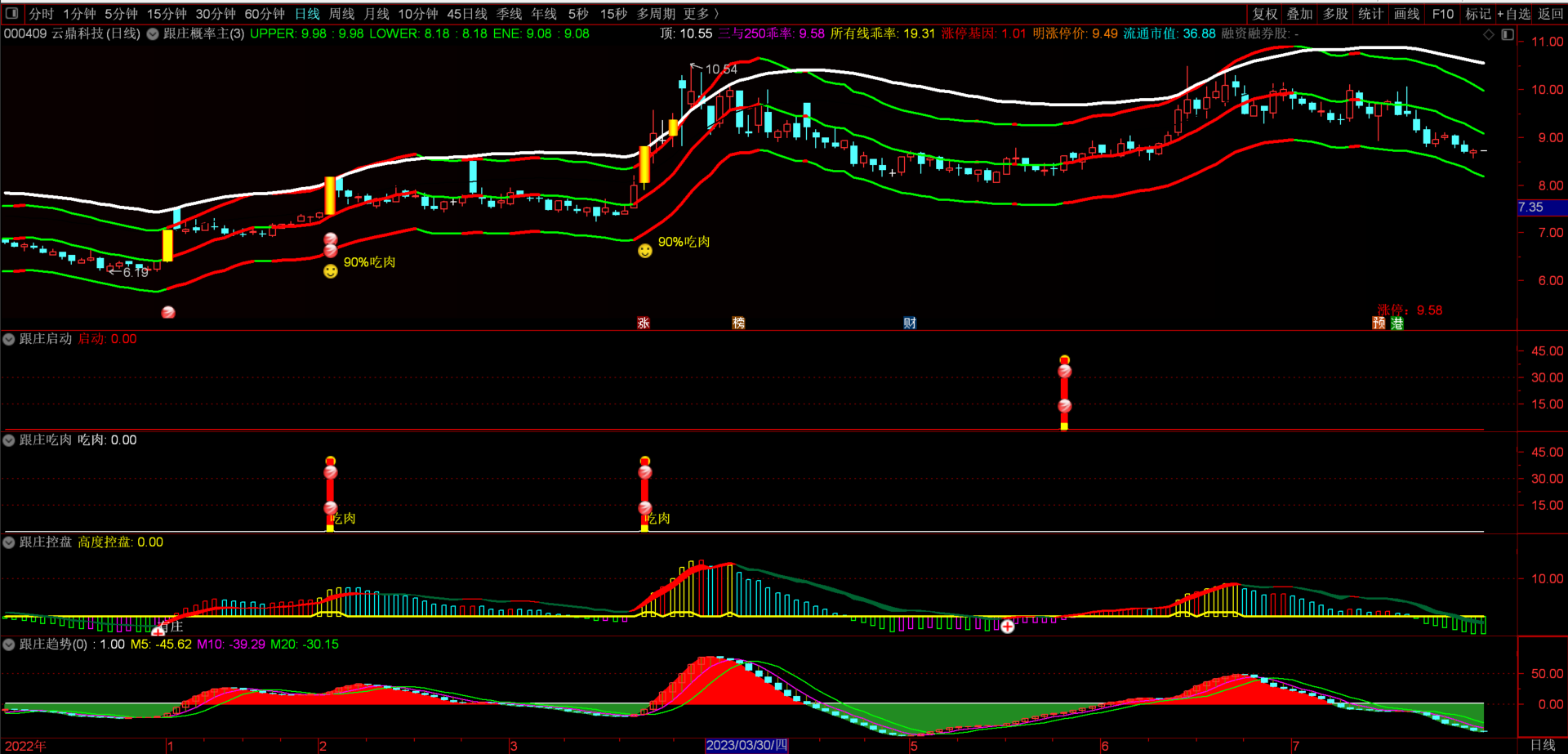The width and height of the screenshot is (1568, 754).
Task: Click the 标记 mark button
Action: 1478,14
